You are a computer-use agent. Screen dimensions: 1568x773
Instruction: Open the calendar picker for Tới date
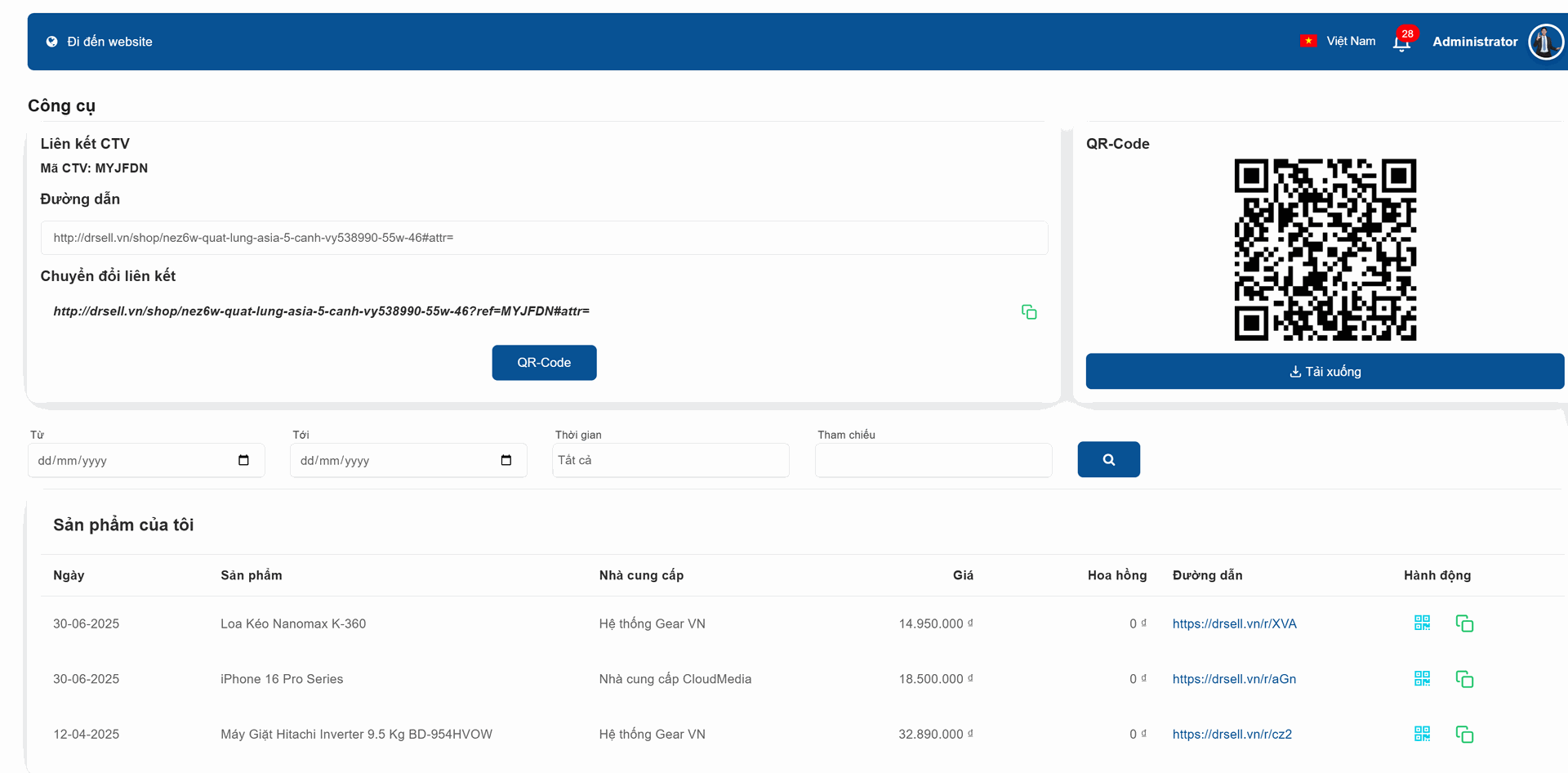(506, 460)
